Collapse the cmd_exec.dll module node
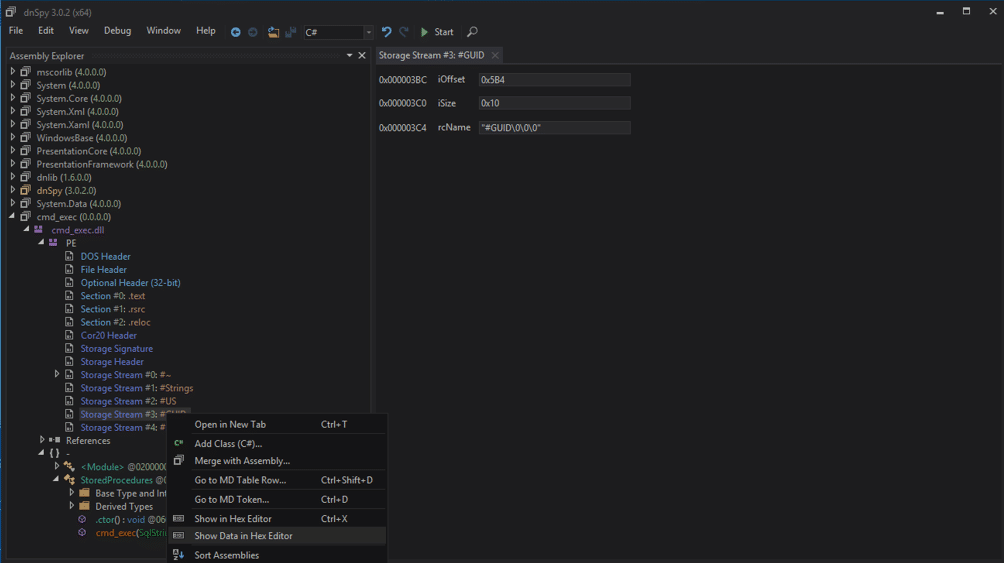This screenshot has width=1004, height=563. coord(27,229)
